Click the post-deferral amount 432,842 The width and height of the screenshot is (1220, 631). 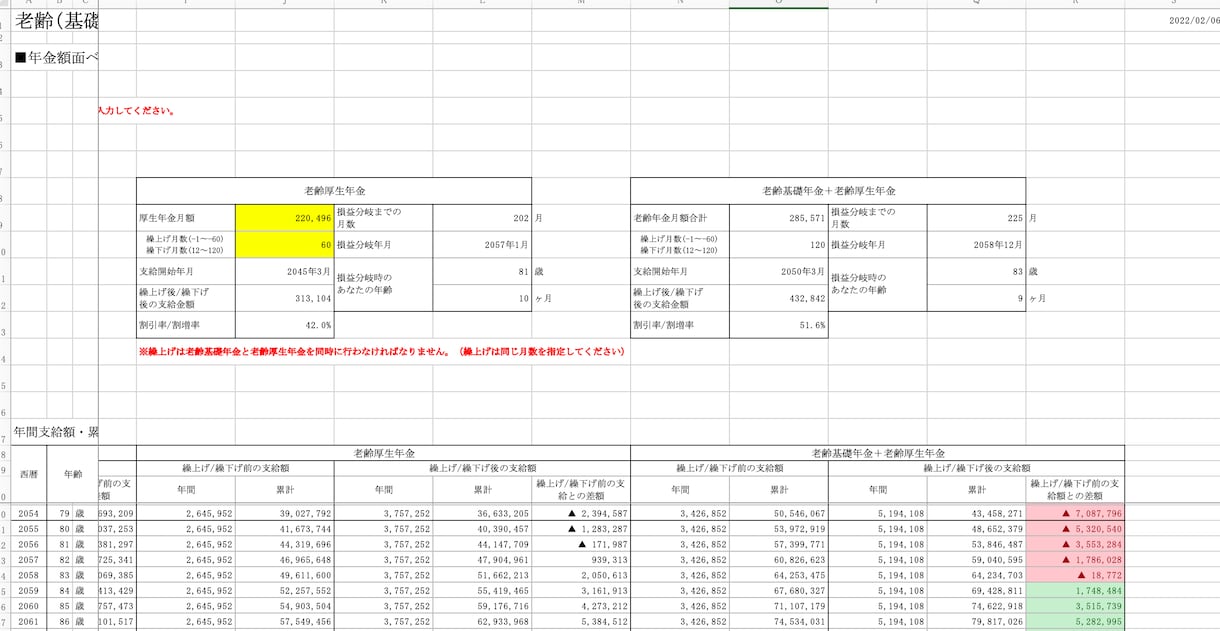[779, 298]
